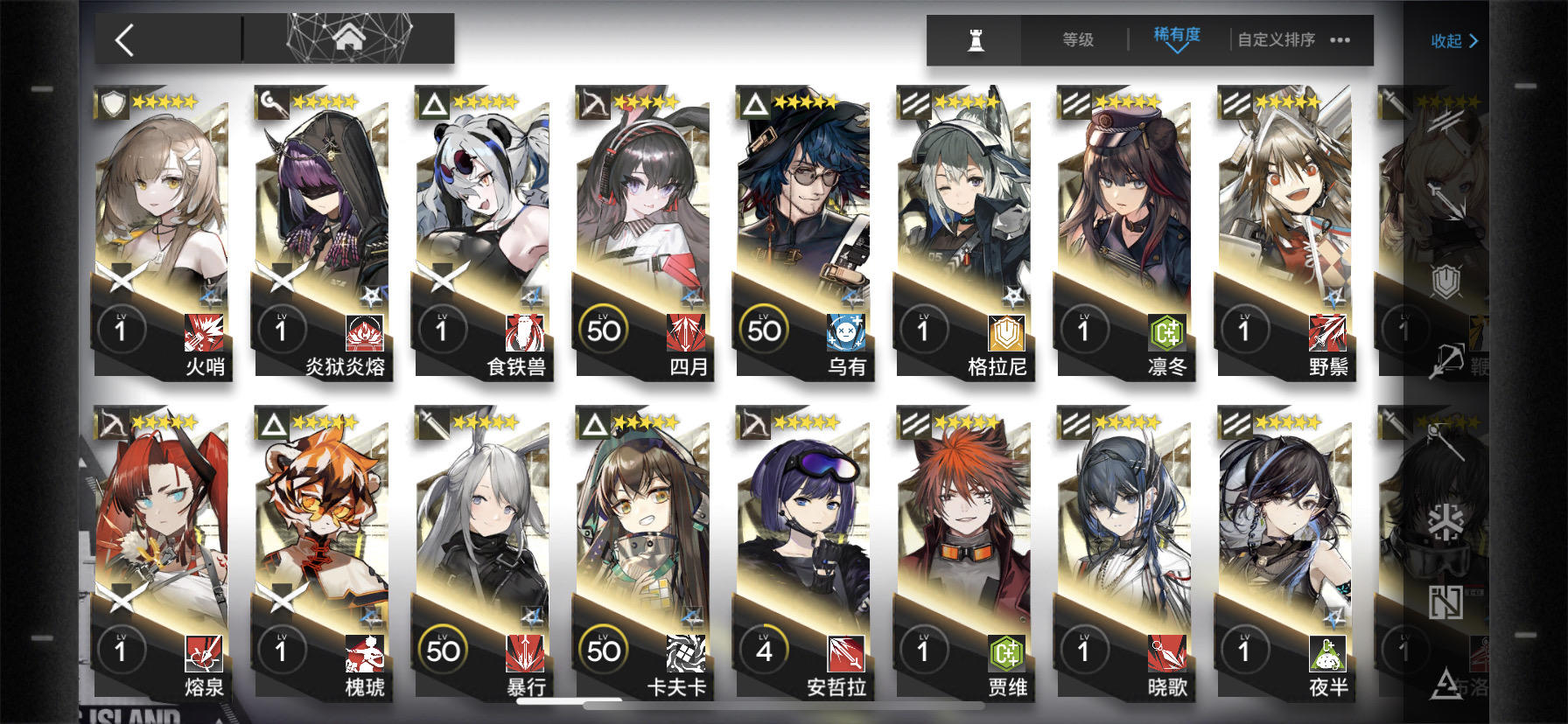
Task: Click the horizontal scroll indicator at bottom
Action: [569, 700]
